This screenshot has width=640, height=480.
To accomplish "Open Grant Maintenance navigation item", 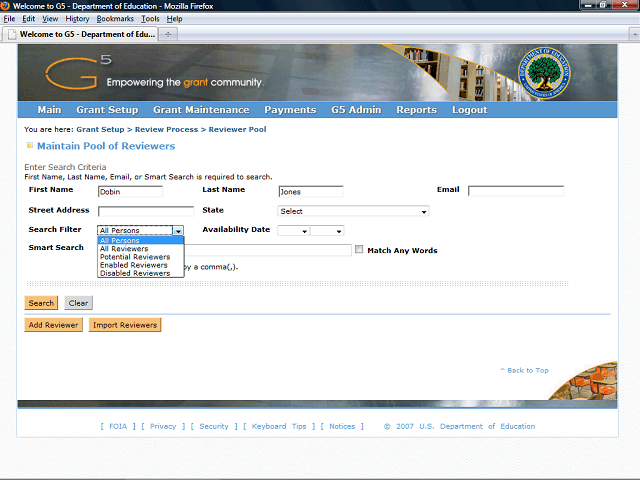I will tap(201, 110).
